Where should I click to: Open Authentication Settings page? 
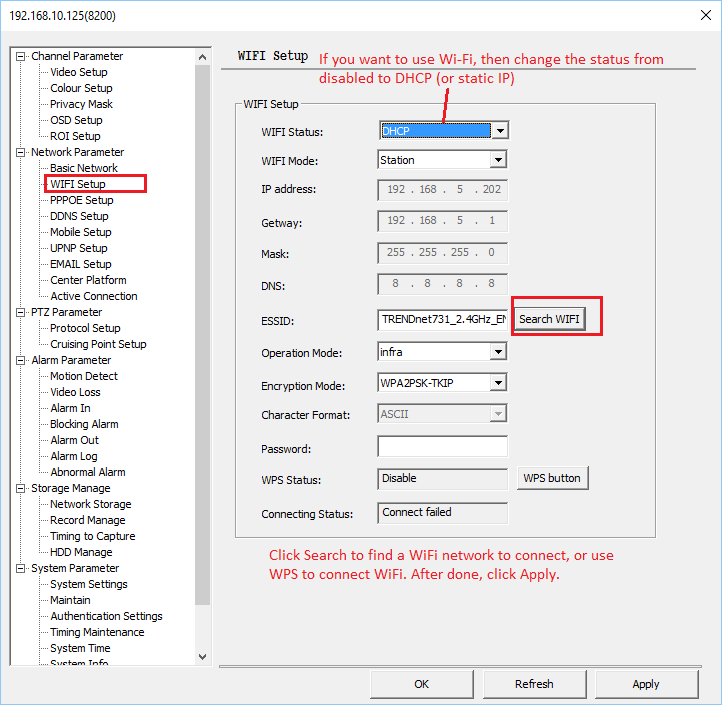coord(106,616)
